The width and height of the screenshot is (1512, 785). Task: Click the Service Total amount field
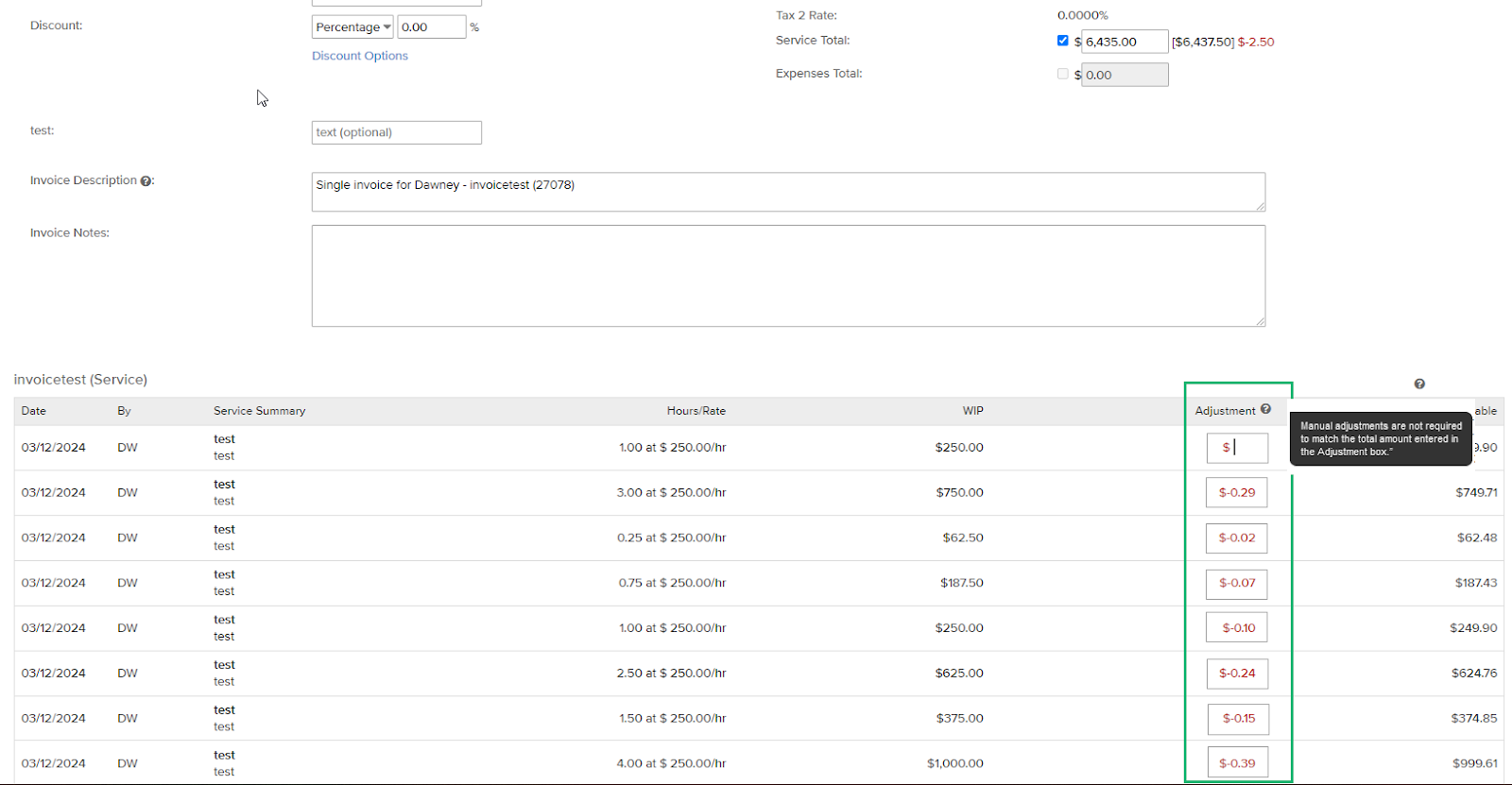(1124, 42)
